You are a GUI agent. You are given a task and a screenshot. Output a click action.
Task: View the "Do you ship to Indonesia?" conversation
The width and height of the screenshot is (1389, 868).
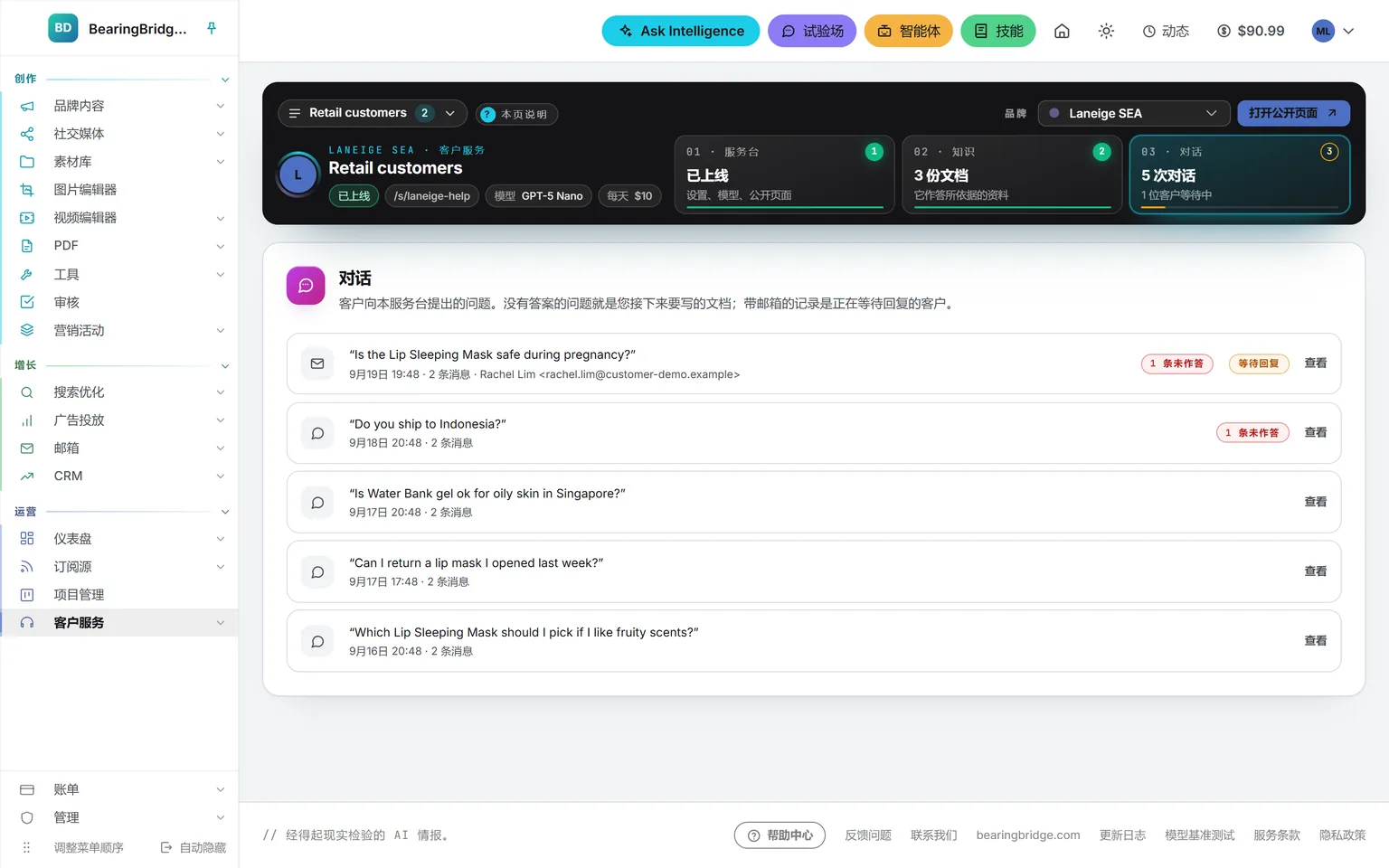1315,433
